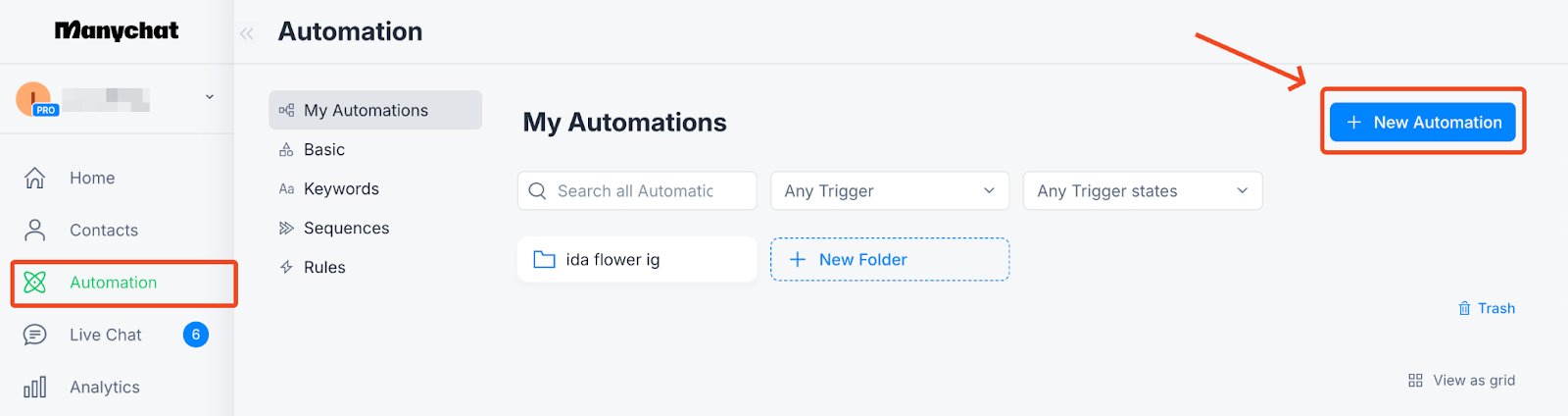1568x416 pixels.
Task: Expand the account switcher chevron
Action: (210, 96)
